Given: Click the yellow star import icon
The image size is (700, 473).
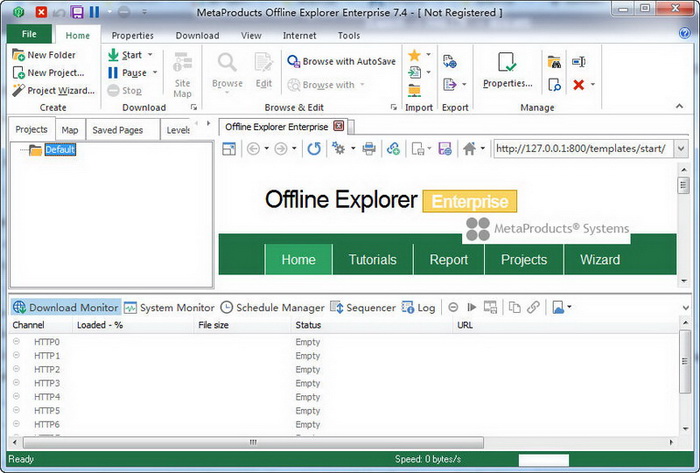Looking at the screenshot, I should (x=414, y=55).
